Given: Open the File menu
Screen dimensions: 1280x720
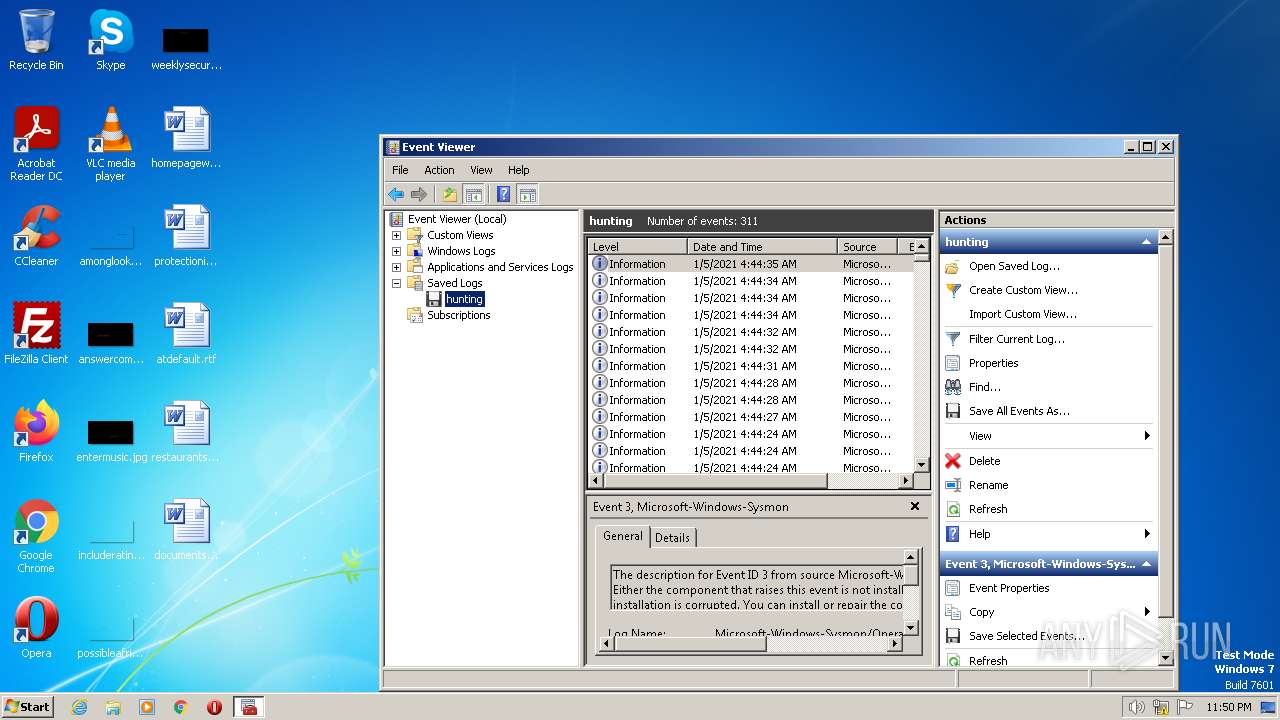Looking at the screenshot, I should click(x=400, y=170).
